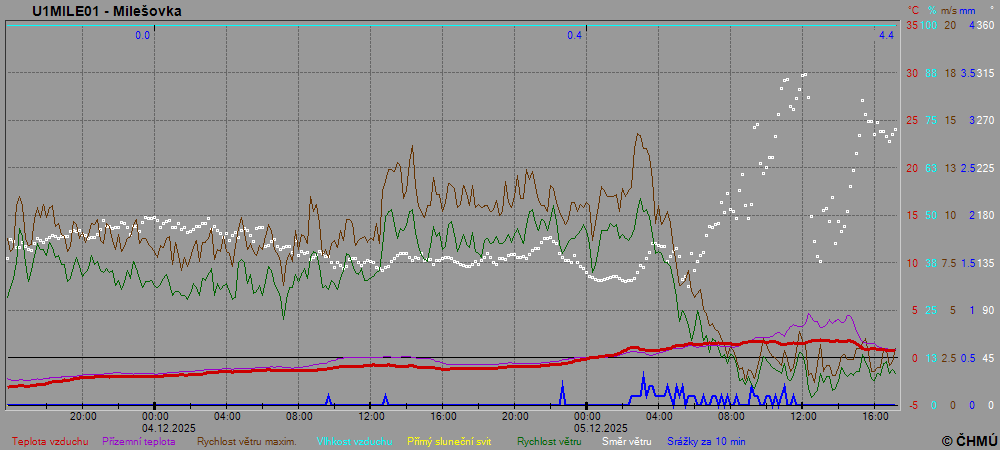
Task: Click the Rychlost větru maxim. legend label
Action: (x=246, y=441)
